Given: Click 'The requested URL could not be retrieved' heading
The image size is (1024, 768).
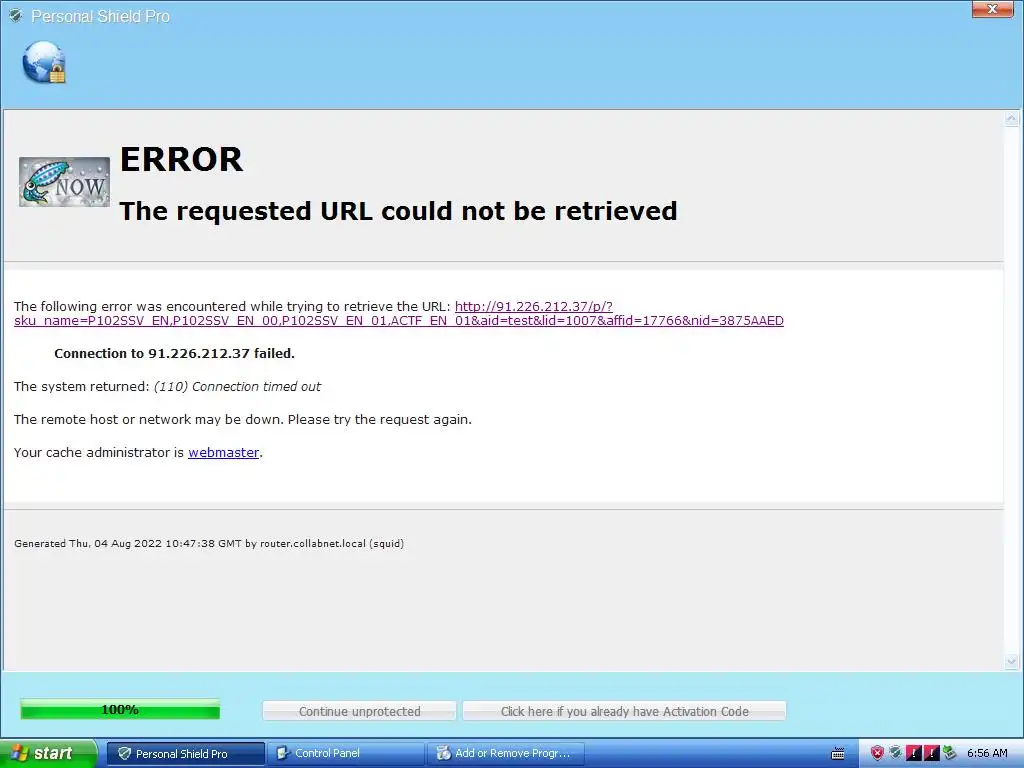Looking at the screenshot, I should 398,211.
